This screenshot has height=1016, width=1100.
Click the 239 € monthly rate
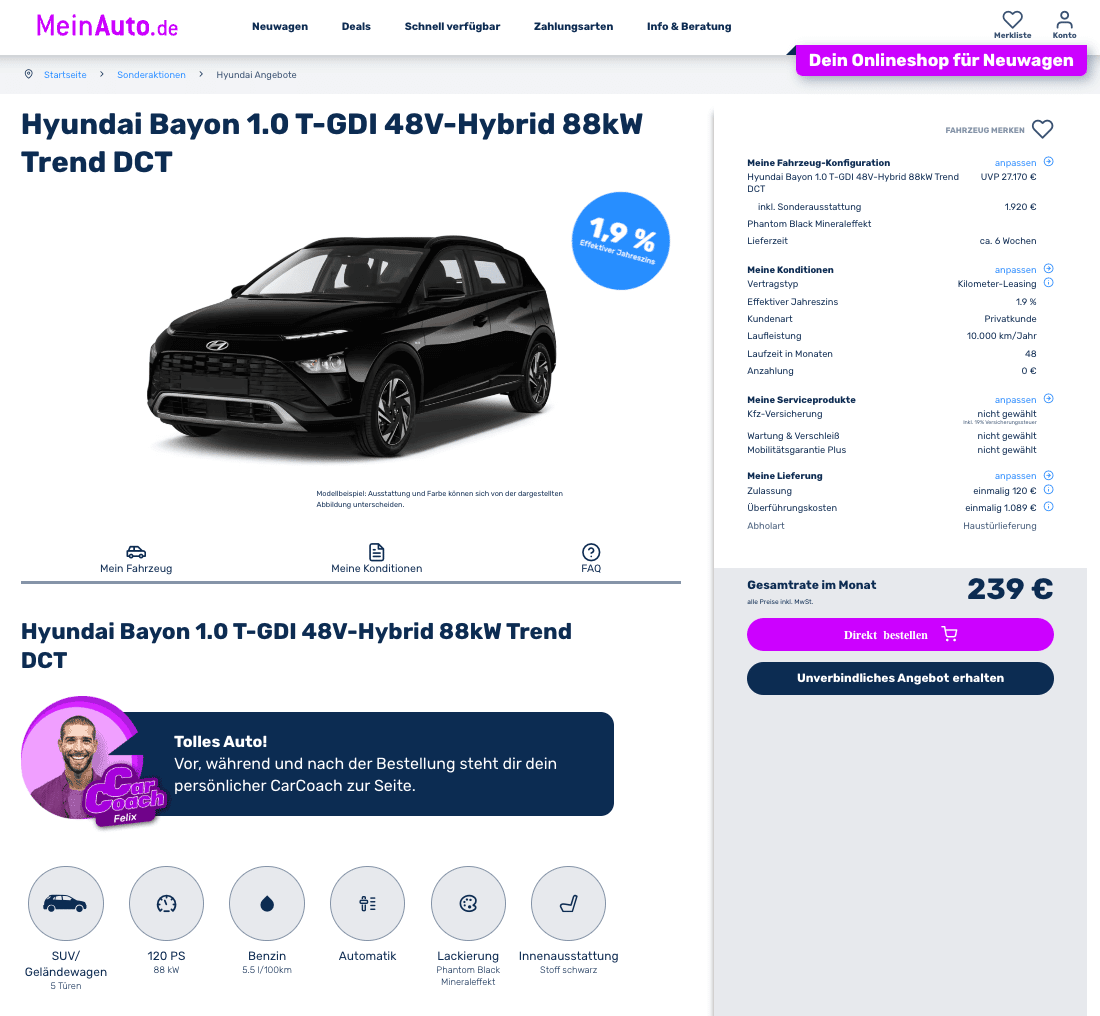(1010, 589)
